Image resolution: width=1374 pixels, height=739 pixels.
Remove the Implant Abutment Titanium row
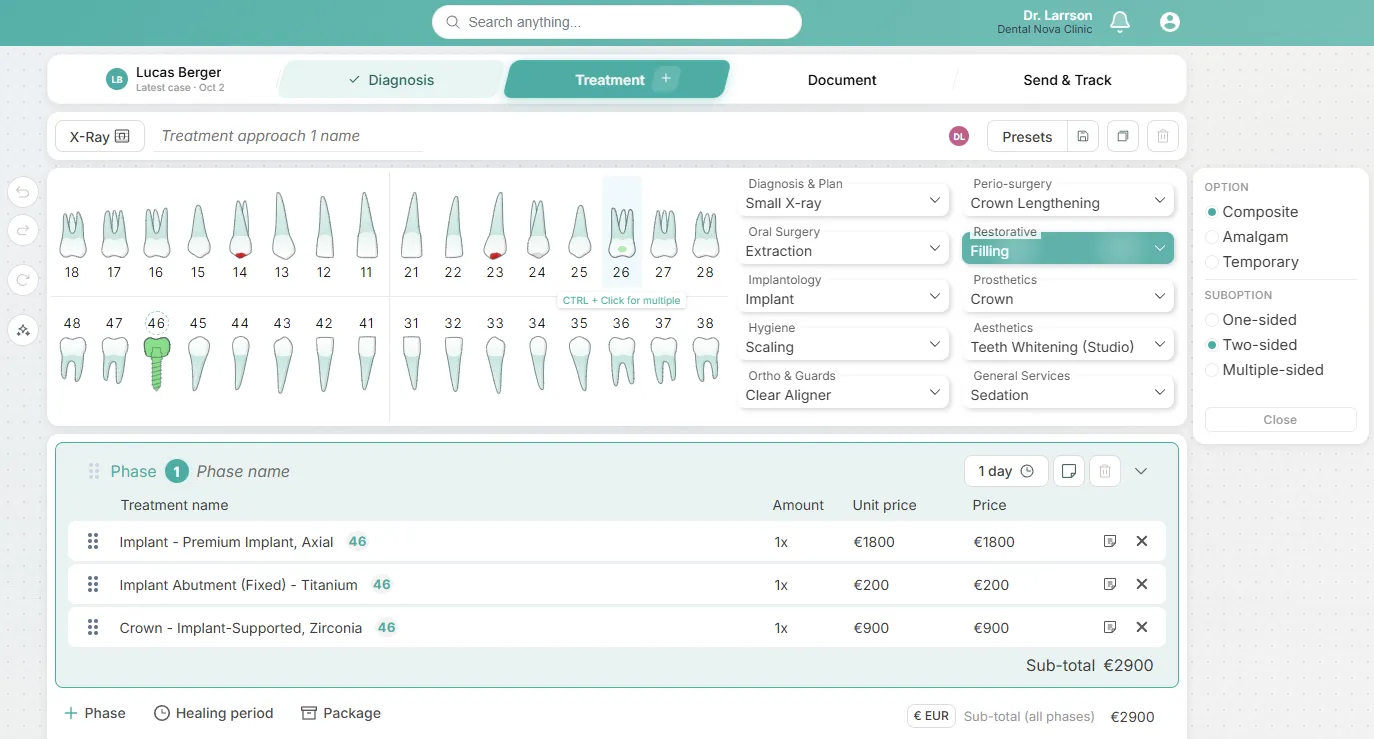tap(1142, 584)
